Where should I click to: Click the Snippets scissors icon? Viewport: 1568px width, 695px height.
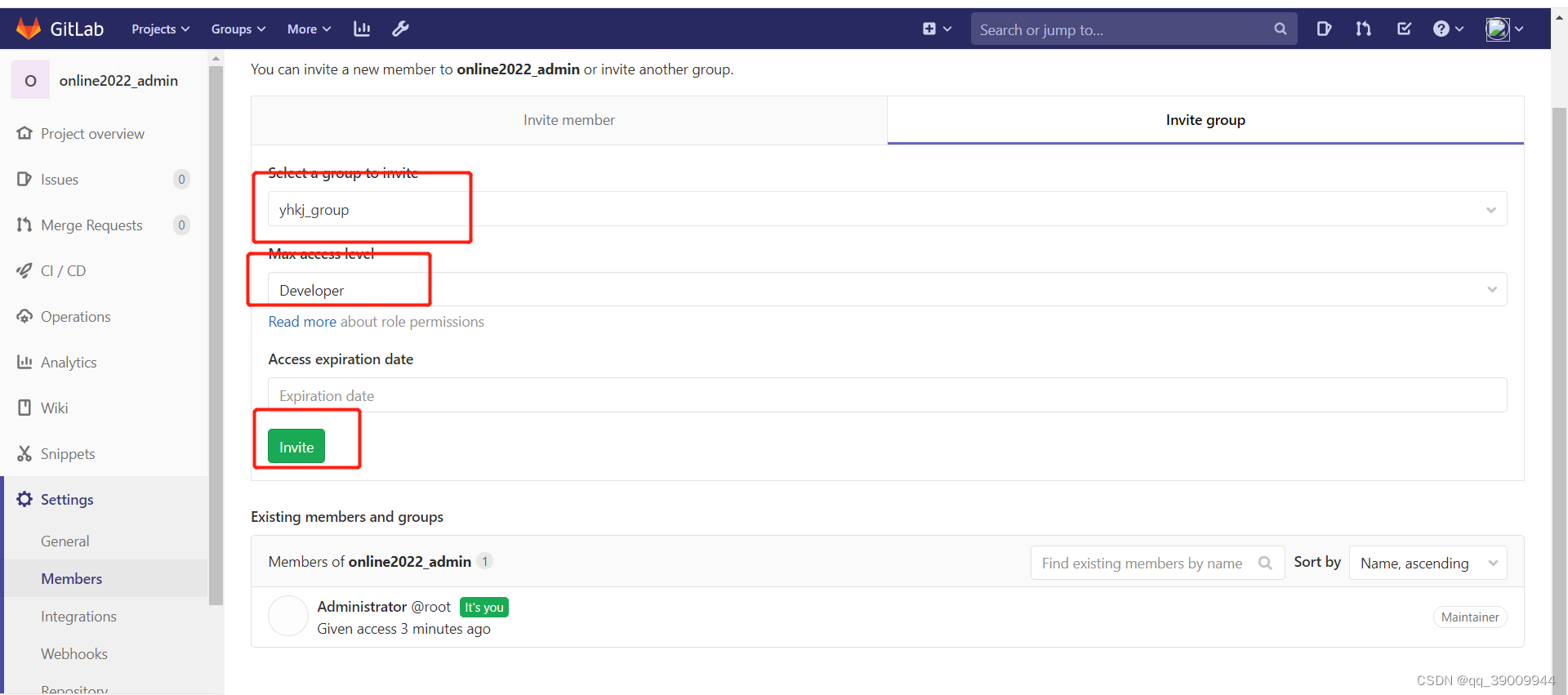(24, 453)
